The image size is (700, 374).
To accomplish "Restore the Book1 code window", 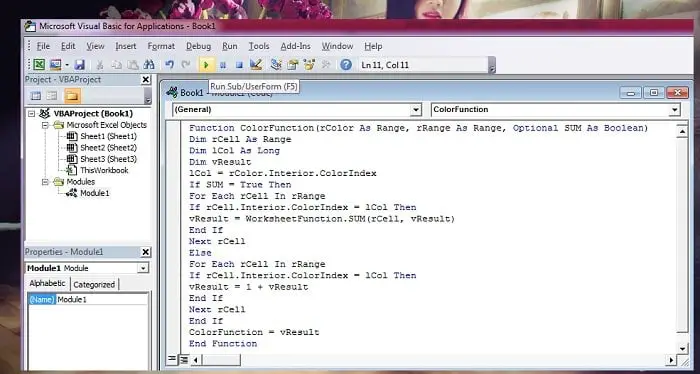I will point(654,93).
